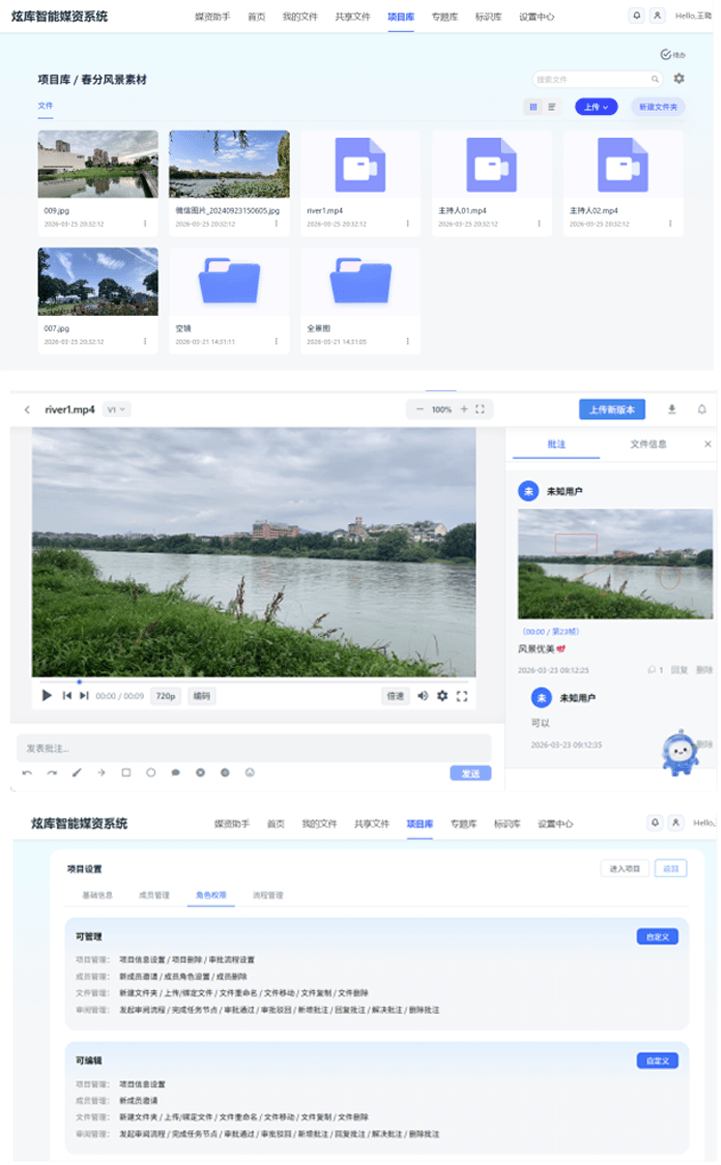Toggle fullscreen in video player
721x1165 pixels.
[462, 695]
